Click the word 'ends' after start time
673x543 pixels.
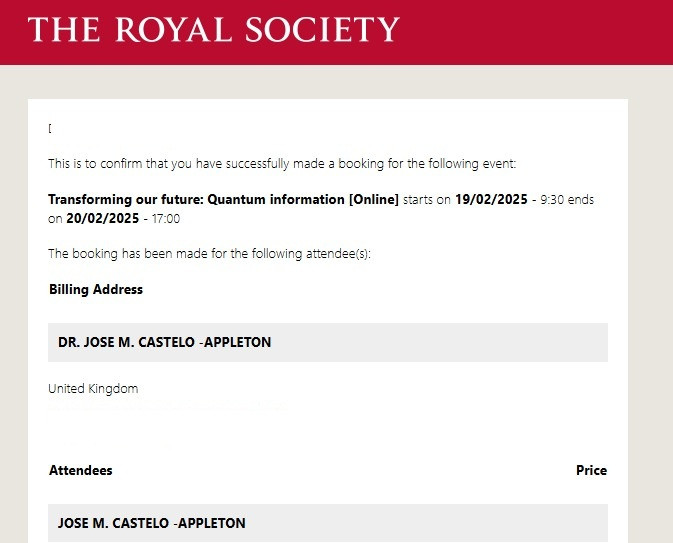[x=581, y=200]
